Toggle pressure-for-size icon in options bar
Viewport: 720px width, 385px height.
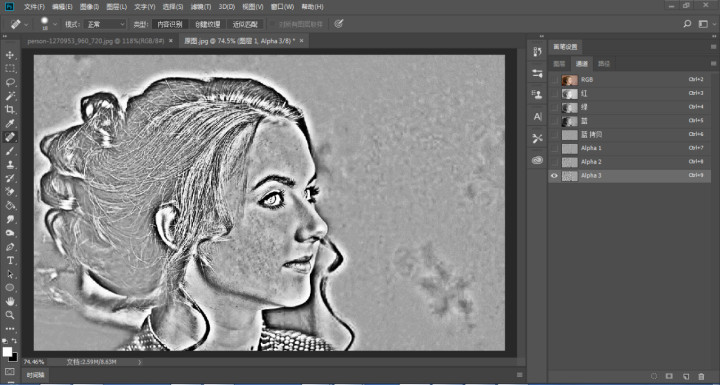pos(338,24)
